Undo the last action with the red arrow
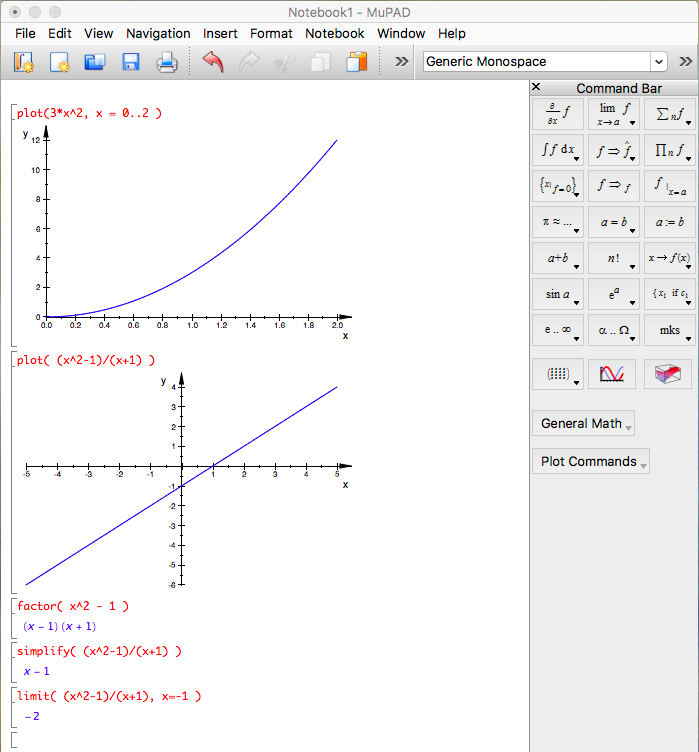This screenshot has width=699, height=752. point(213,62)
